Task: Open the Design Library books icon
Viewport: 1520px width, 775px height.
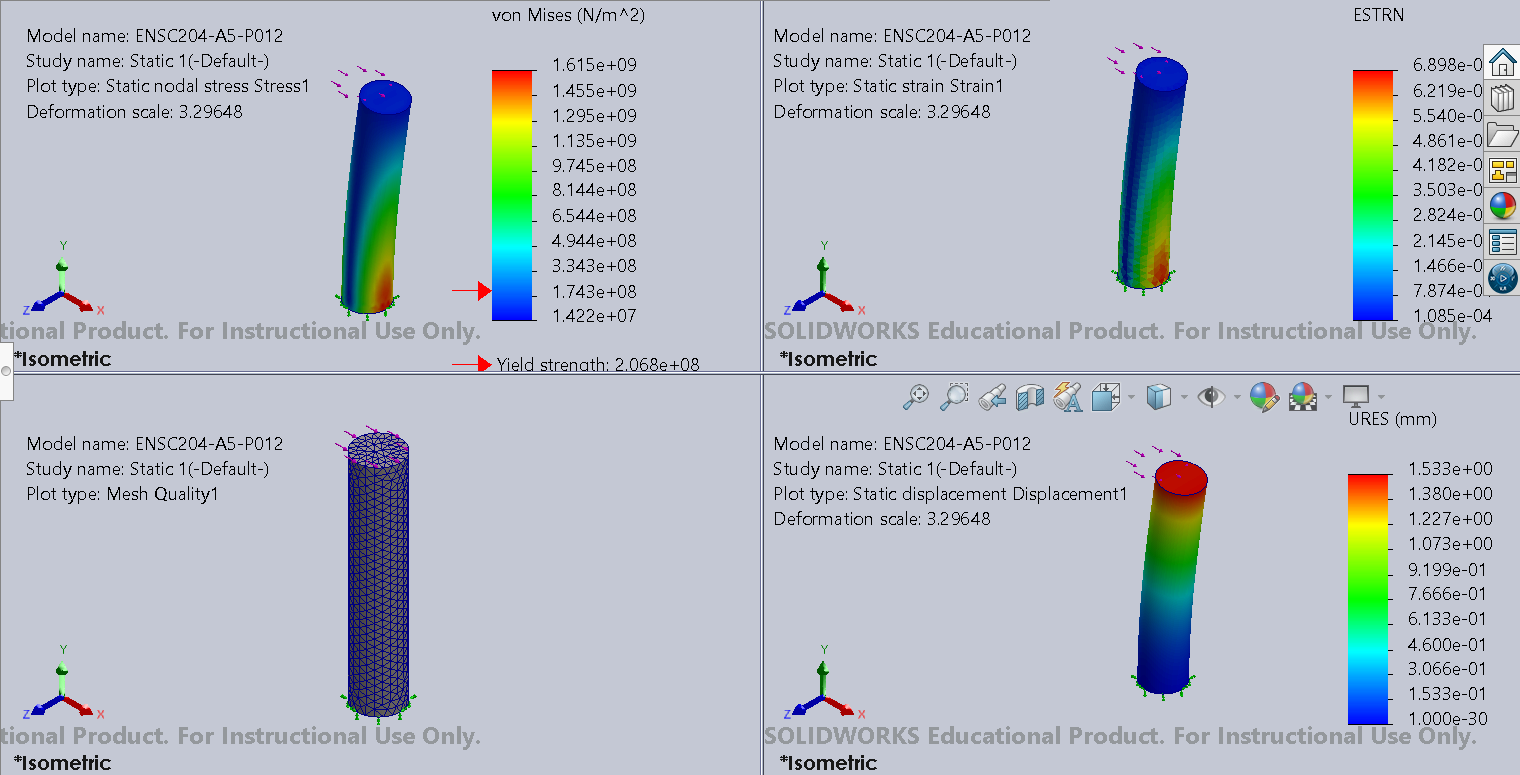Action: (1502, 98)
